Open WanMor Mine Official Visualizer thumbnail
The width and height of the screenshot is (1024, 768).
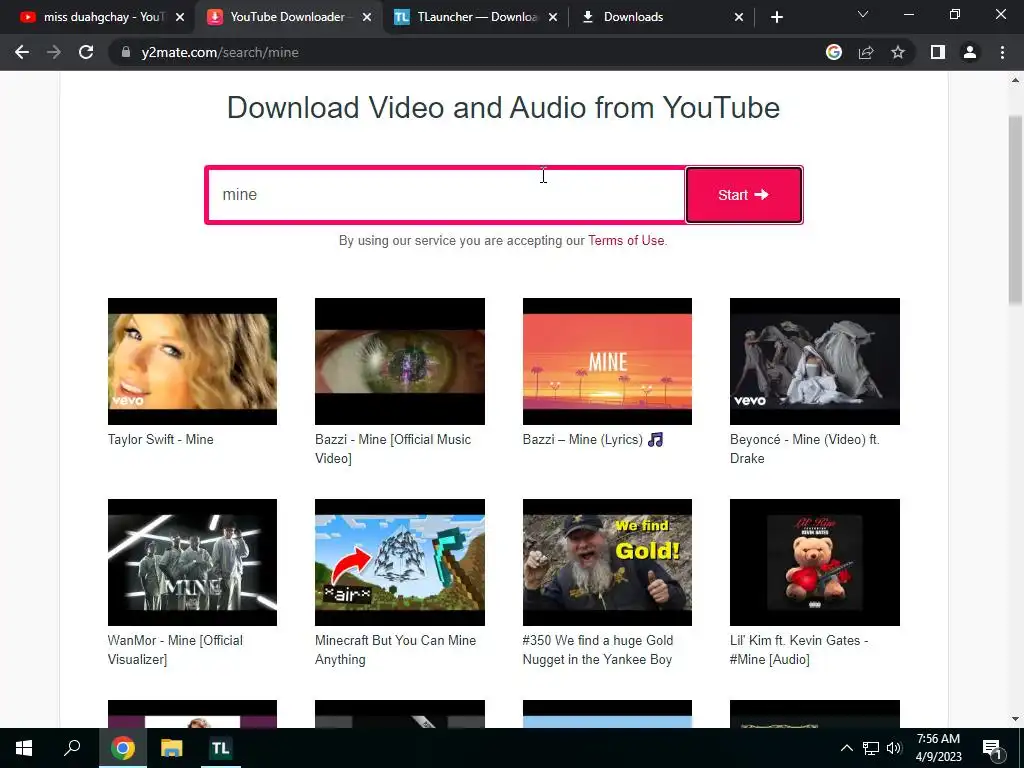192,562
